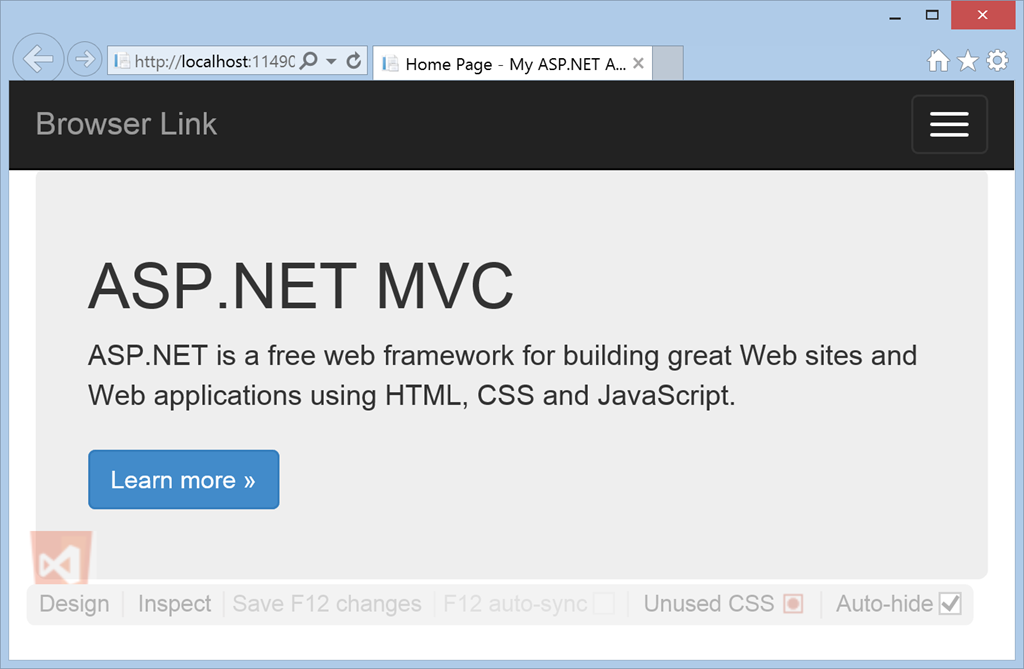
Task: Click the search magnifier in address bar
Action: [309, 61]
